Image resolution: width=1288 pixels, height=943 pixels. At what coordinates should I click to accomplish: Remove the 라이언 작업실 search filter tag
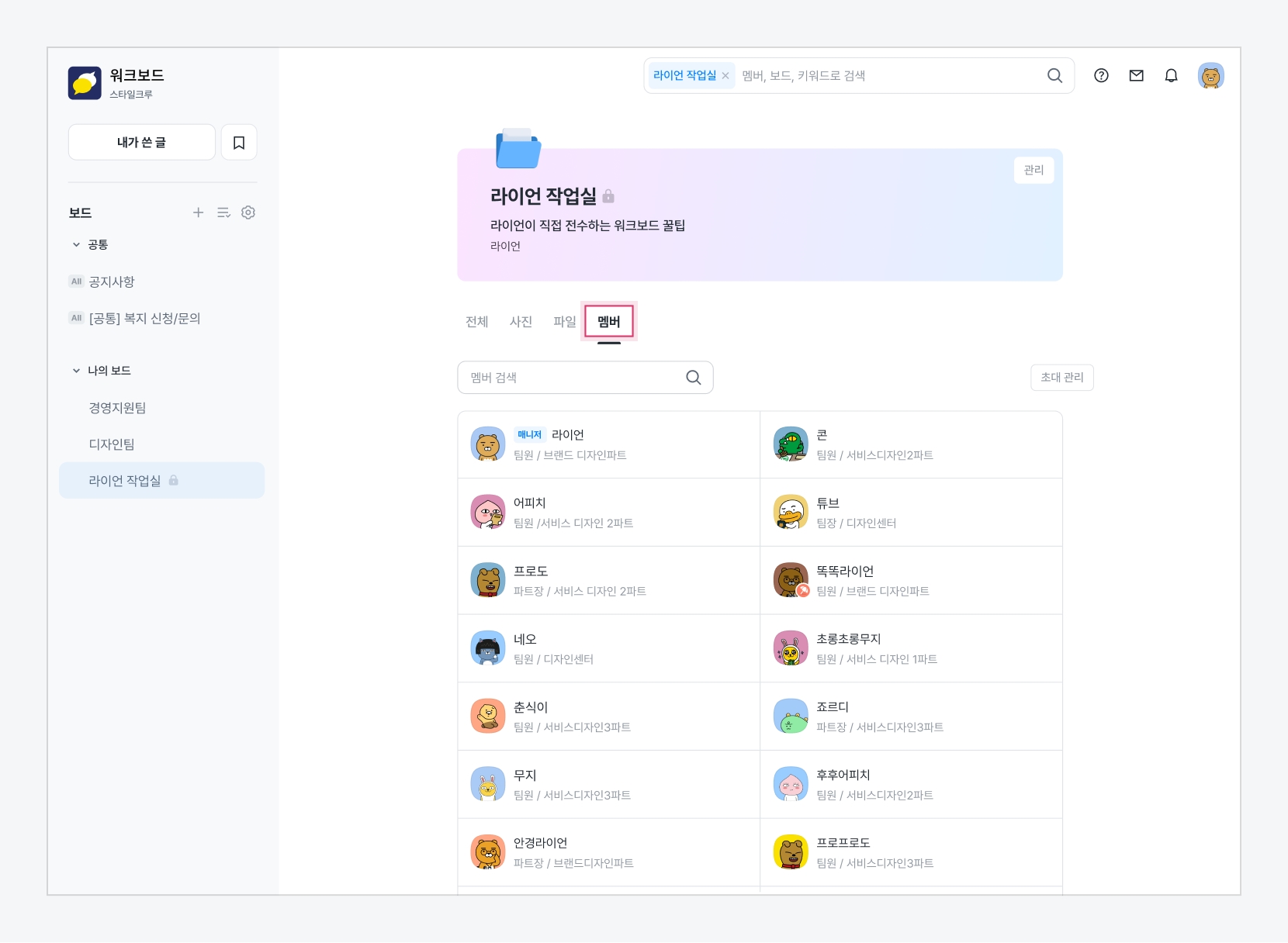click(x=725, y=76)
